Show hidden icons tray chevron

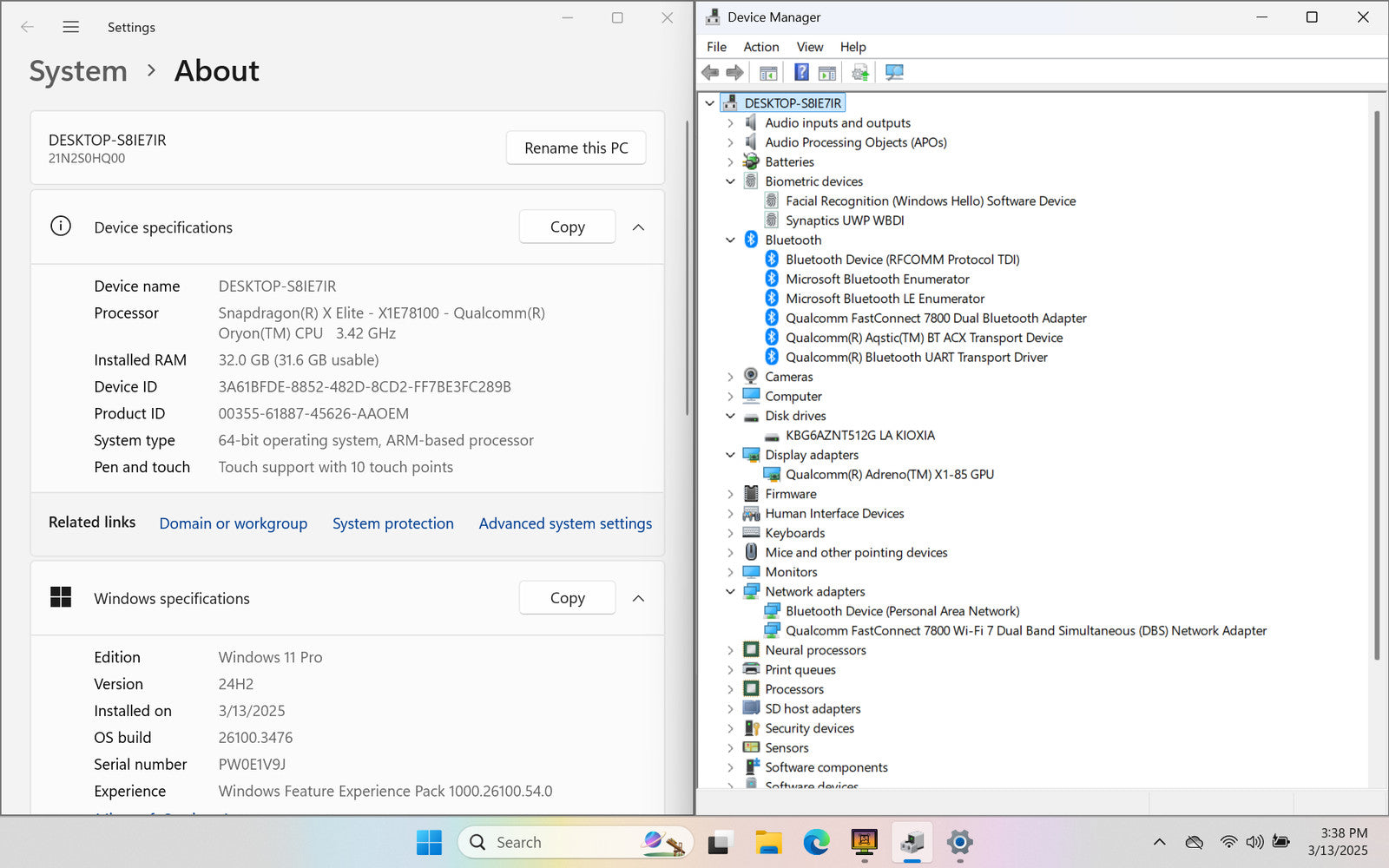(1159, 842)
